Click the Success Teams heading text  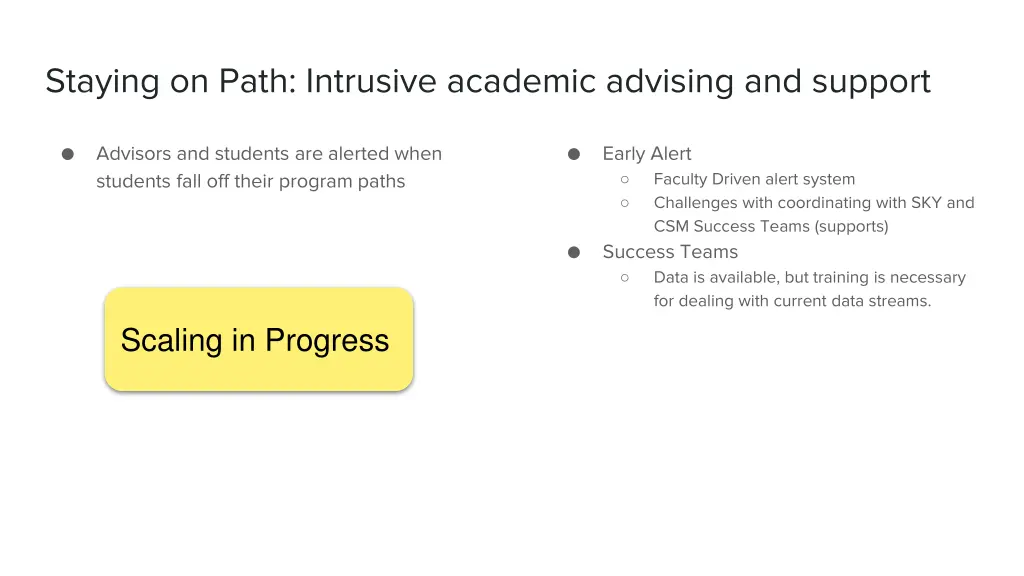[x=670, y=252]
